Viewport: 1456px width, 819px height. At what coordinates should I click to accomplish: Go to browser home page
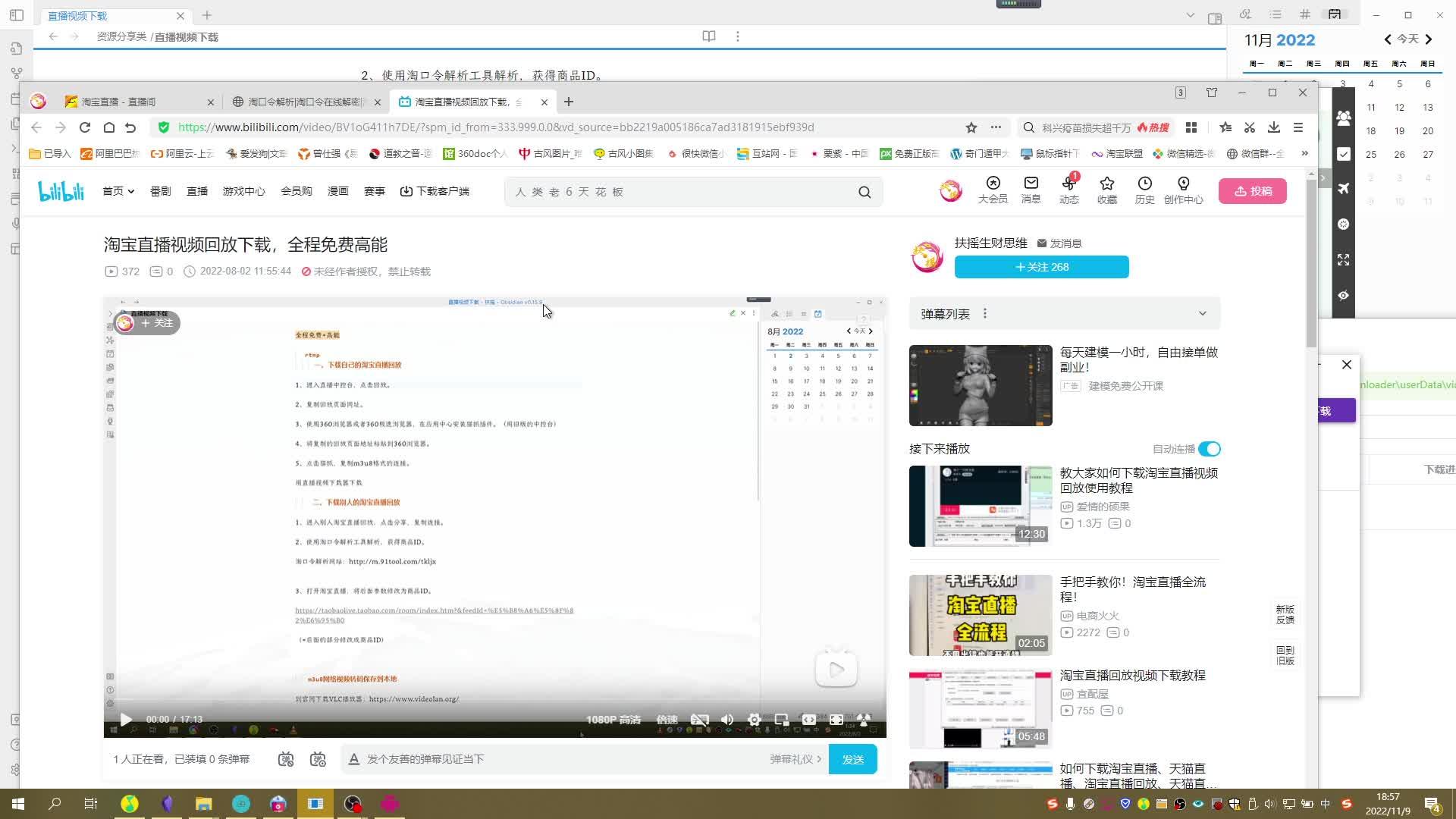109,127
